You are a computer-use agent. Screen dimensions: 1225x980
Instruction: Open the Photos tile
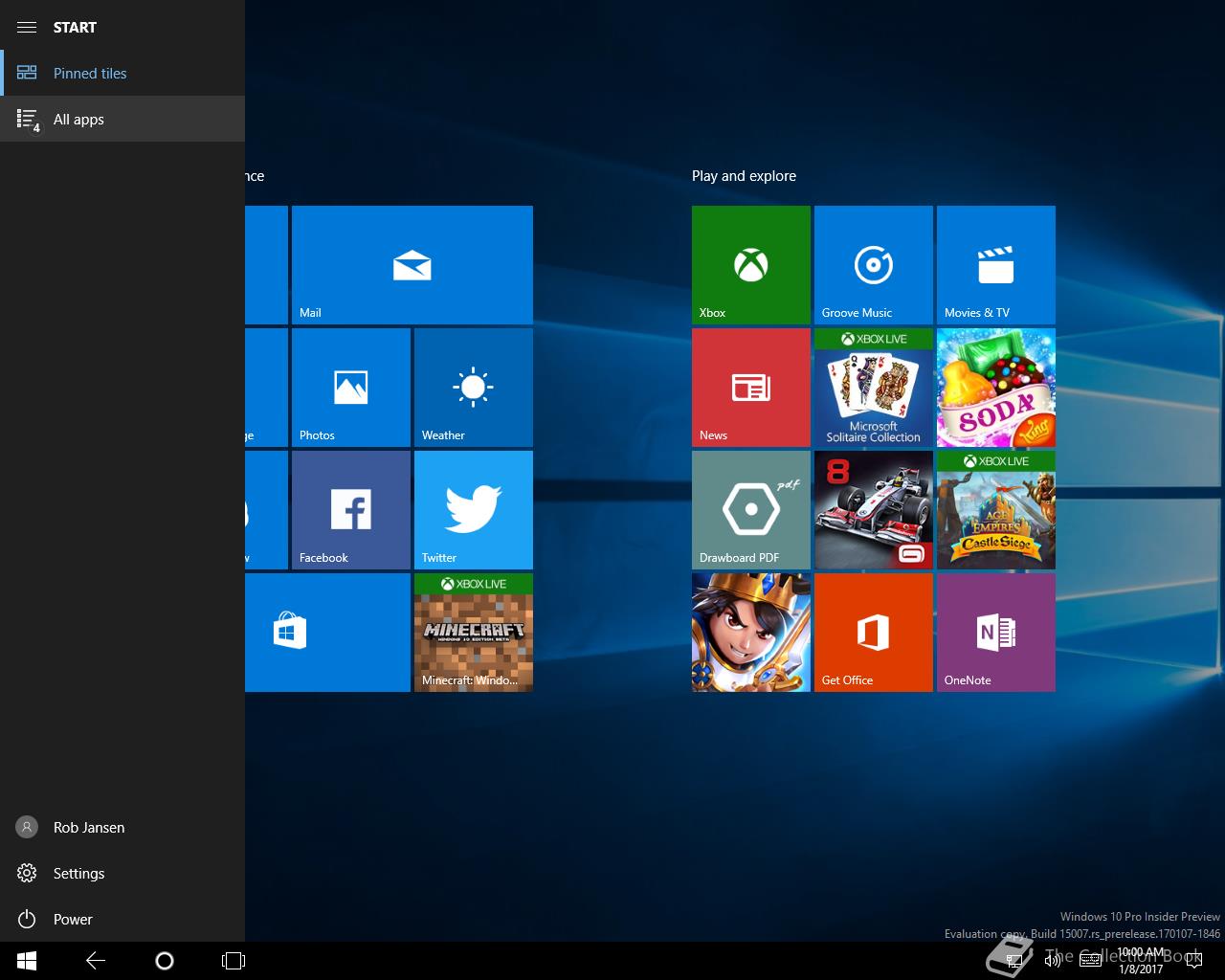[350, 388]
